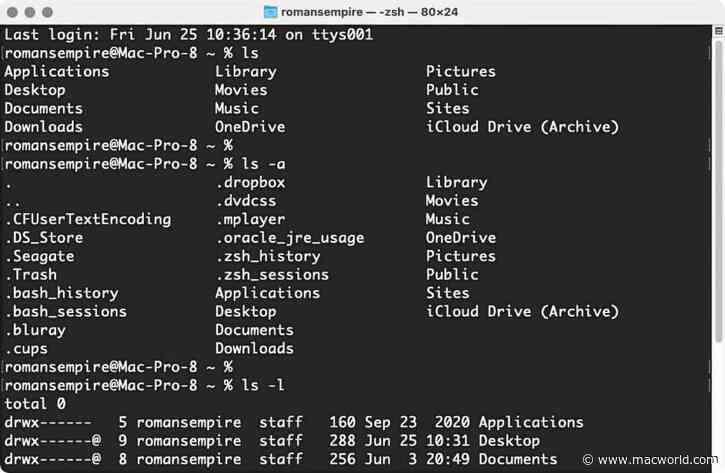Click 'Sites' on the '.bash_history' row

(448, 293)
